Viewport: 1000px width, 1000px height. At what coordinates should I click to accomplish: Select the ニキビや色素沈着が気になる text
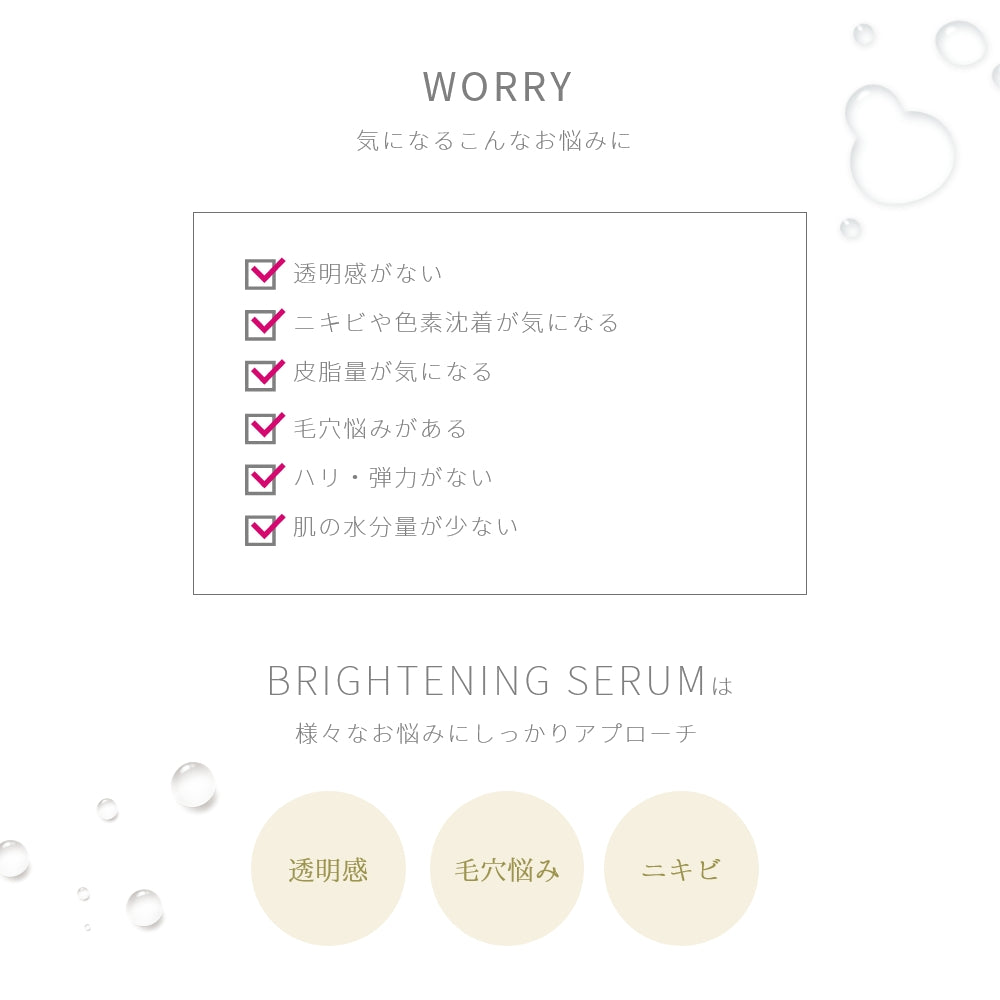456,323
